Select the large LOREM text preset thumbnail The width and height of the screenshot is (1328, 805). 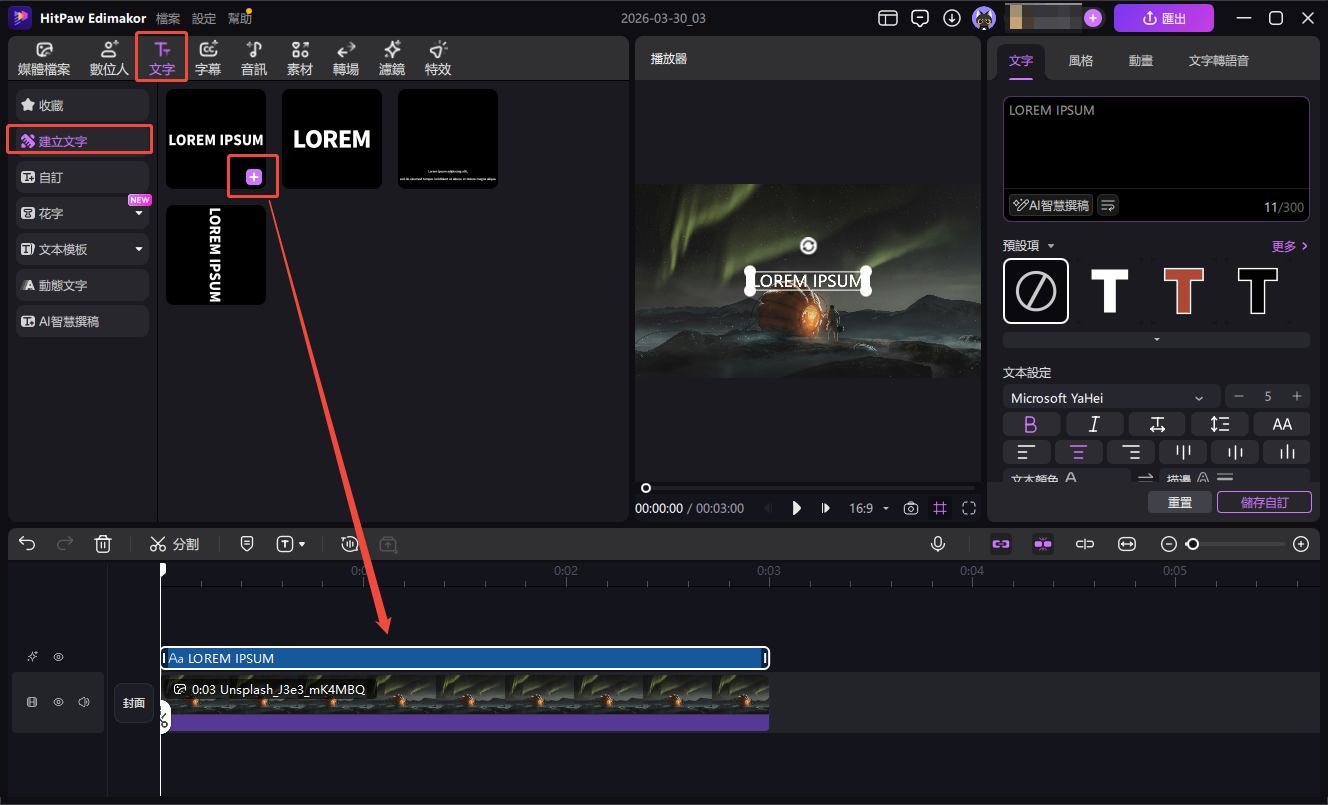(332, 139)
